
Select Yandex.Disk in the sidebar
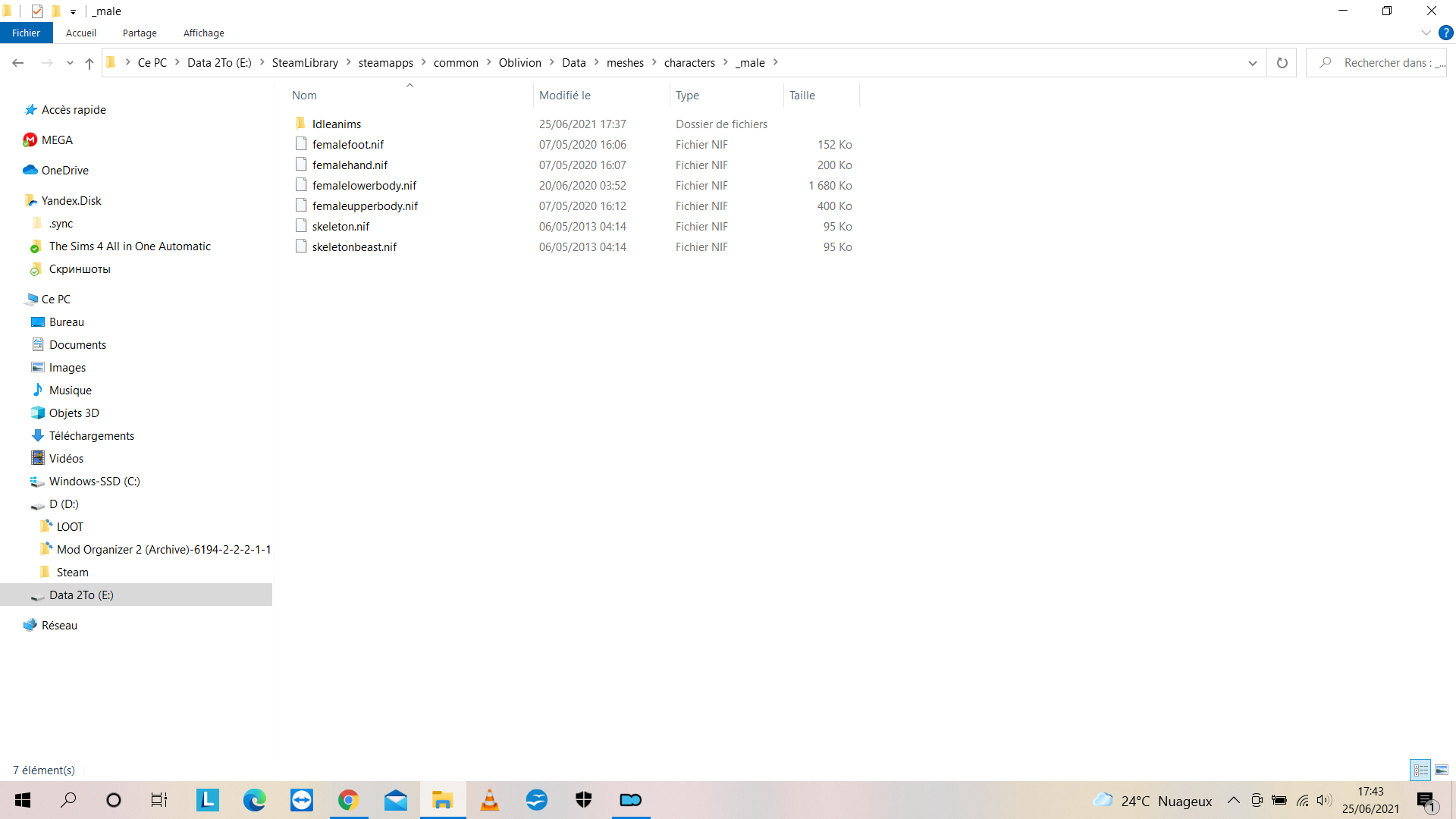coord(71,201)
